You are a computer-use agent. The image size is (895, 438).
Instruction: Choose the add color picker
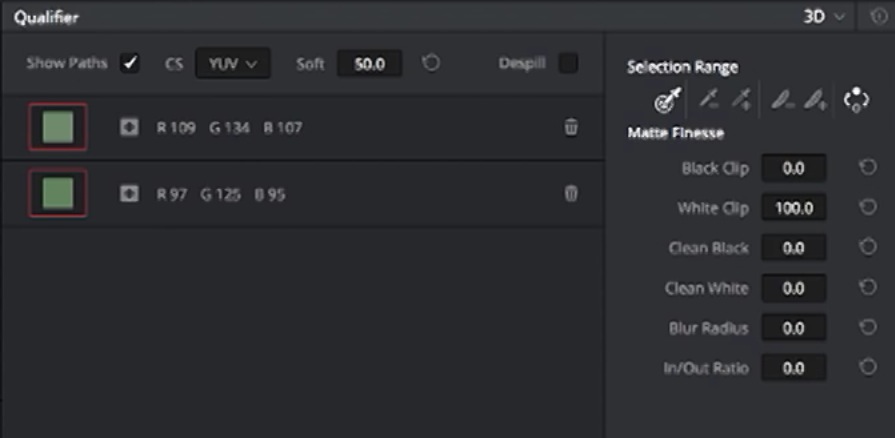(741, 99)
